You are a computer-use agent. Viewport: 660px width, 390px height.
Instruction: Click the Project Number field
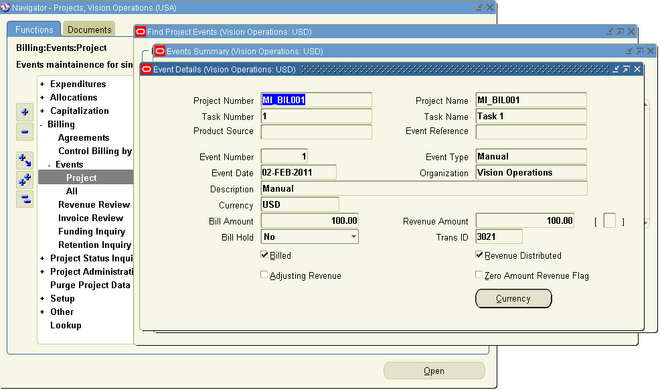(x=316, y=100)
